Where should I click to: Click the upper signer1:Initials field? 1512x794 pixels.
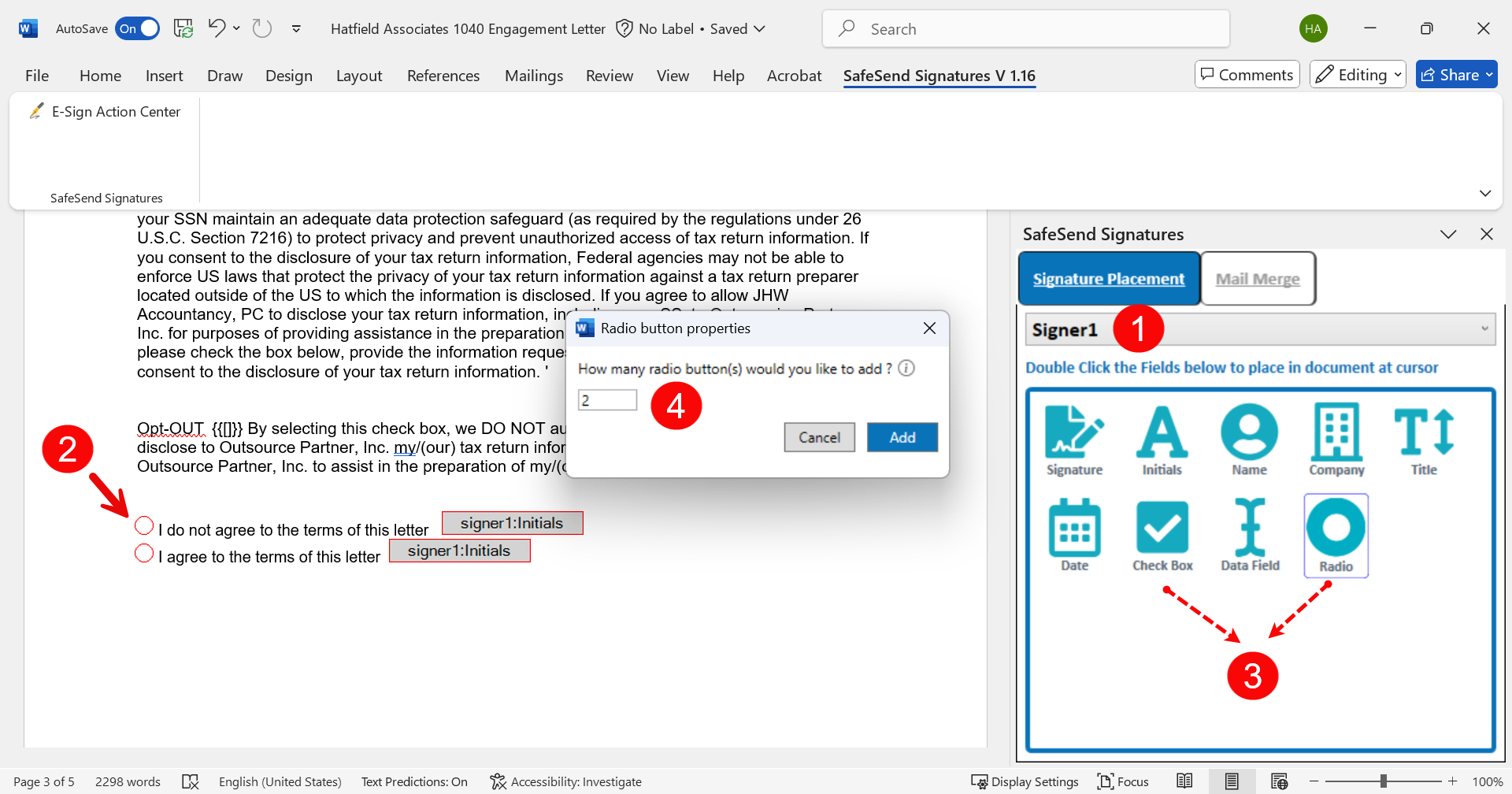tap(512, 523)
